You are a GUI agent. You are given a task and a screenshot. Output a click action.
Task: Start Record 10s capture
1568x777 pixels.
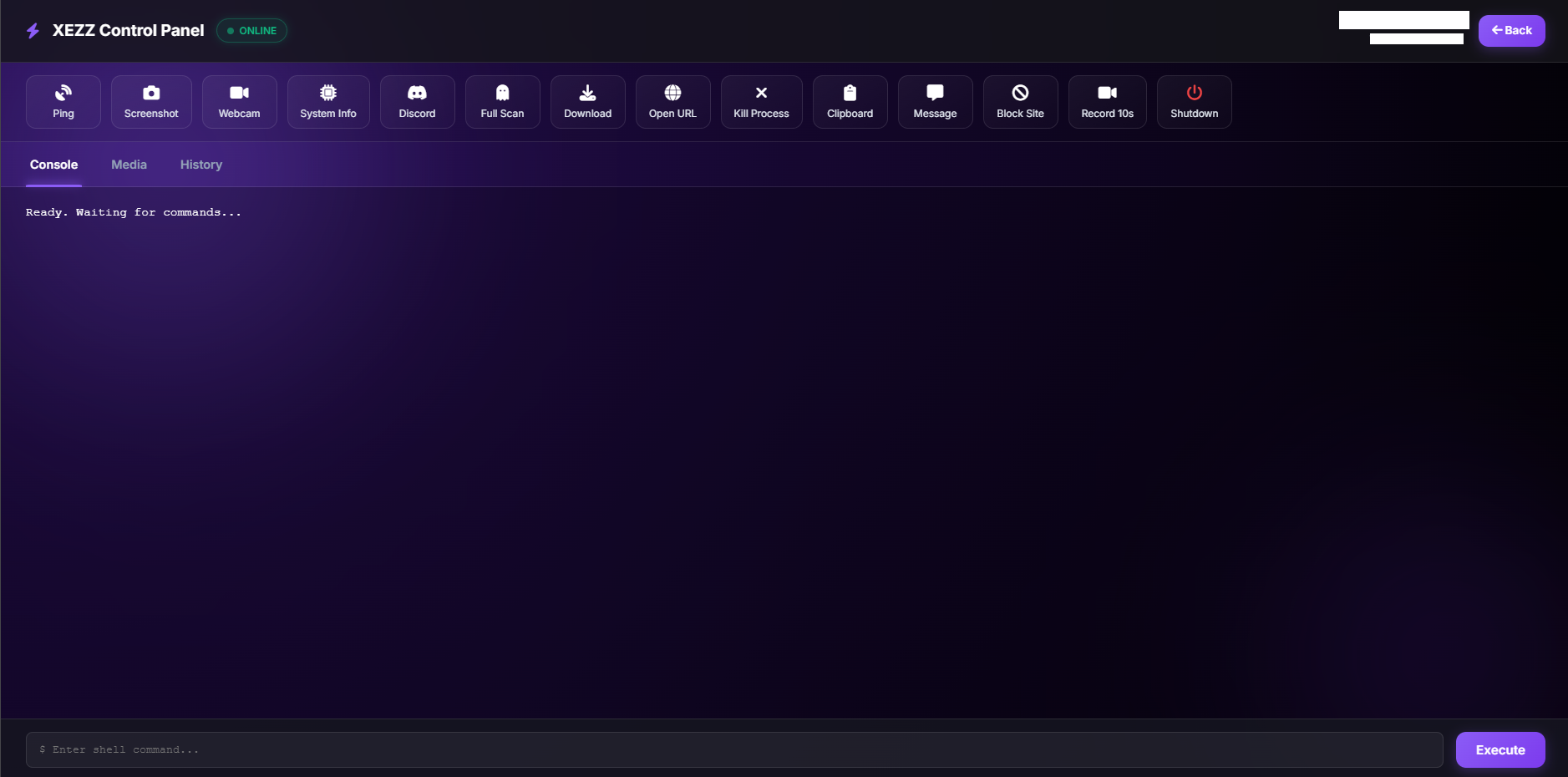[1107, 101]
